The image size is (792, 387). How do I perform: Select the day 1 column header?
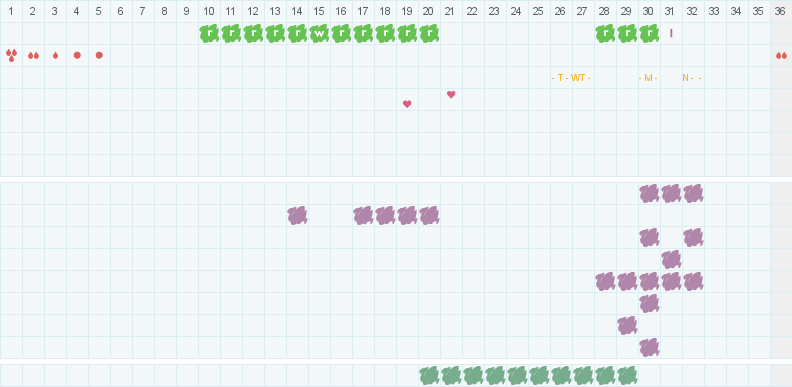pos(11,11)
